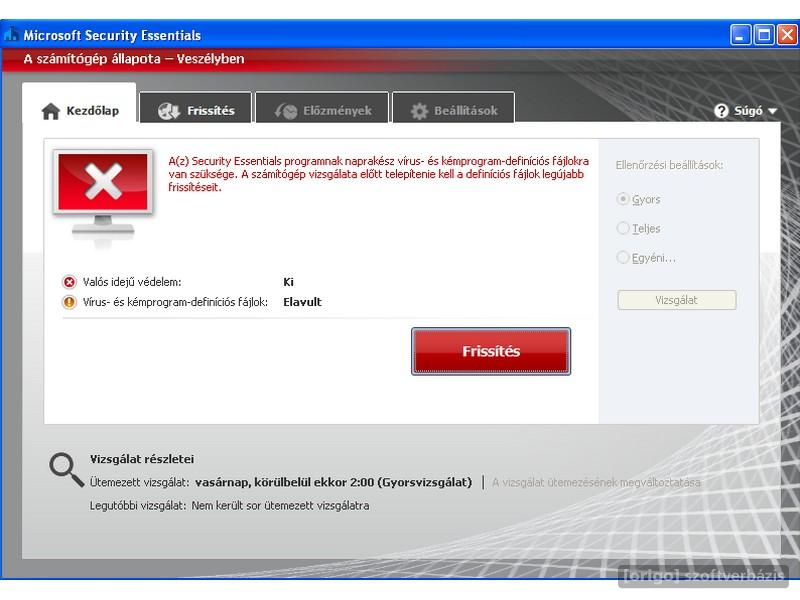This screenshot has width=800, height=600.
Task: Click the 'Ellenőrzési beállítások:' label
Action: click(x=669, y=165)
